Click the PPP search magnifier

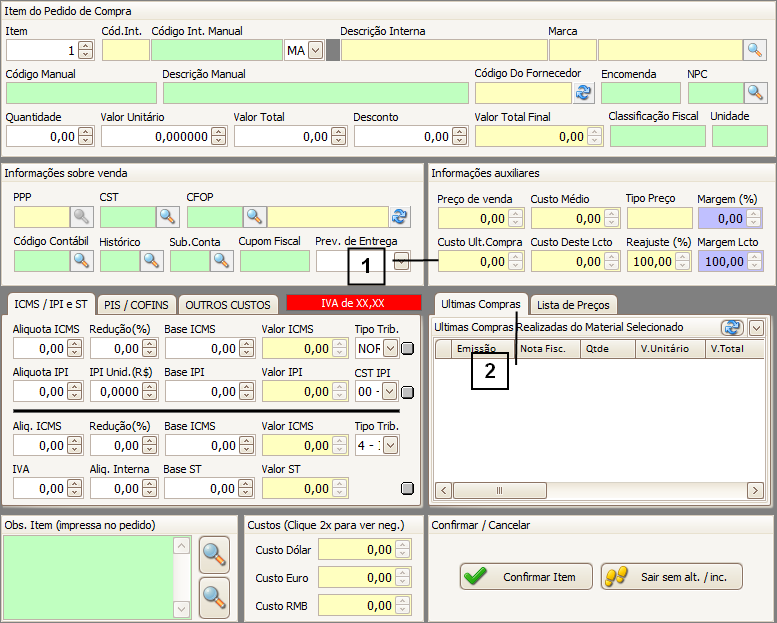(81, 217)
